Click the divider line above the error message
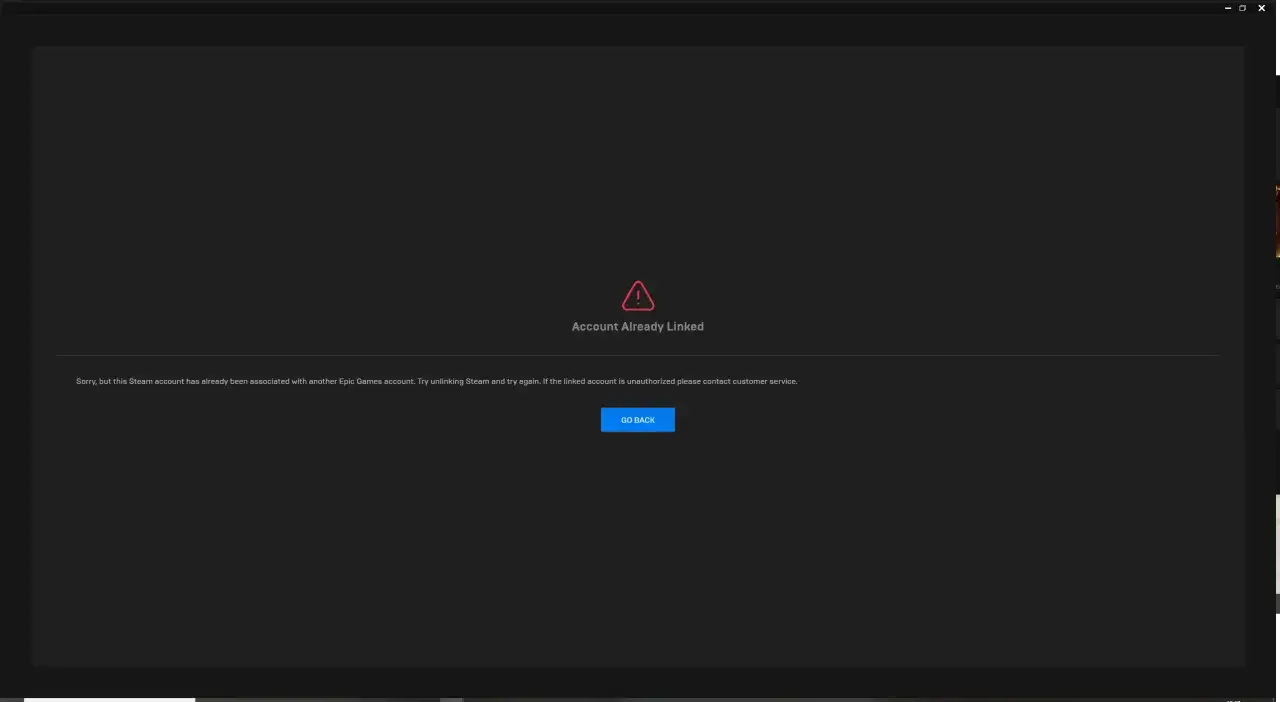Screen dimensions: 1280x702 coord(638,356)
